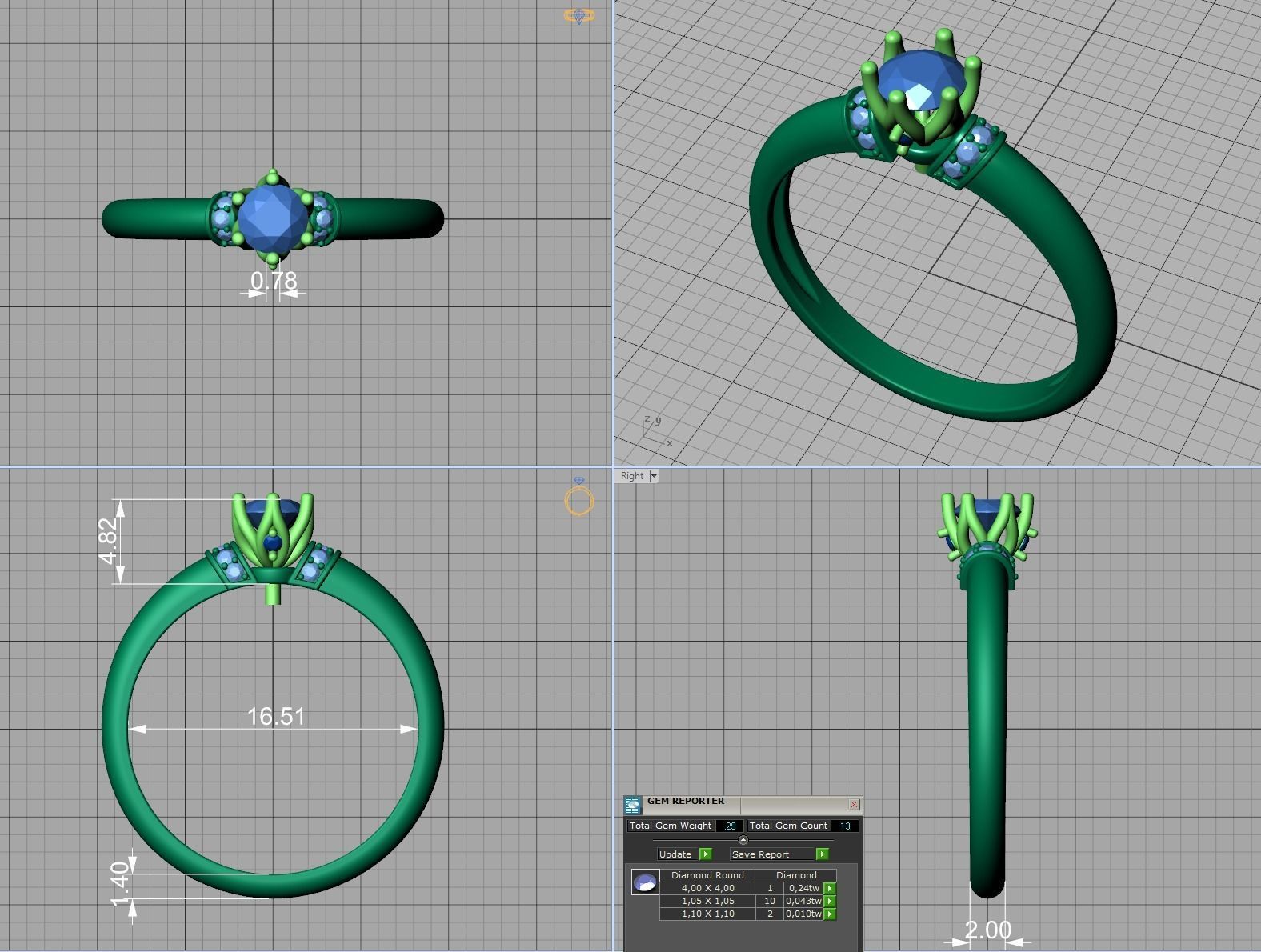Click the Diamond material column header

[x=796, y=875]
